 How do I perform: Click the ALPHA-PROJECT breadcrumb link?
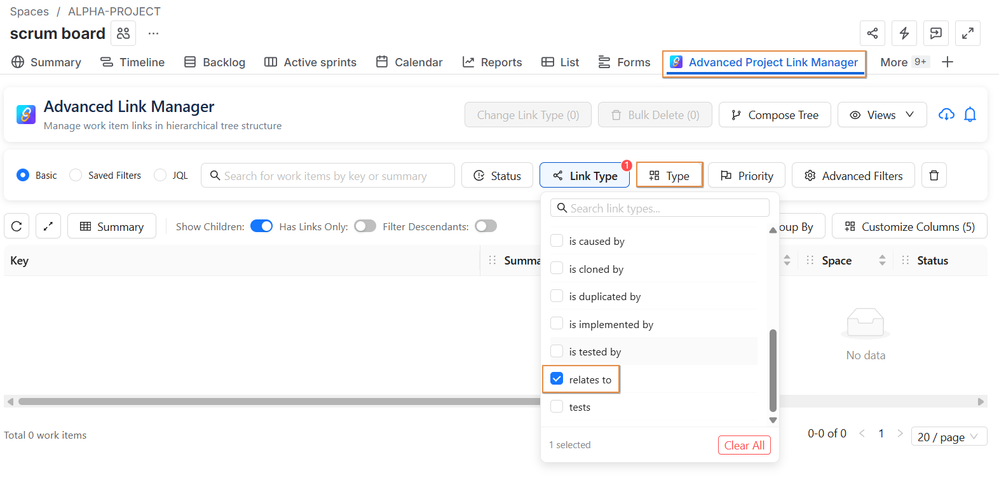[x=115, y=11]
